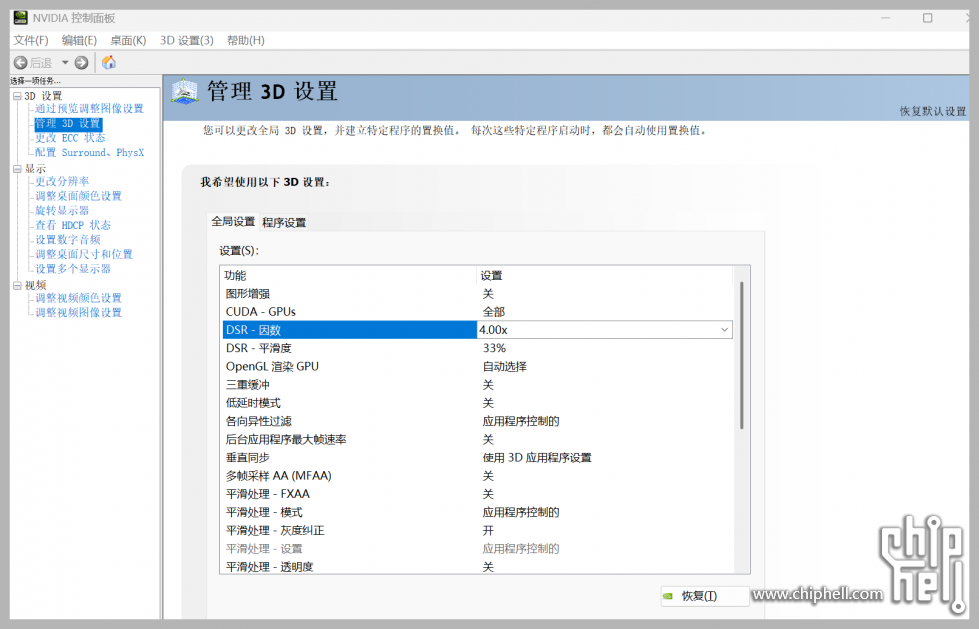Select the DSR - 平滑度 setting row
Screen dimensions: 979x629
(477, 348)
